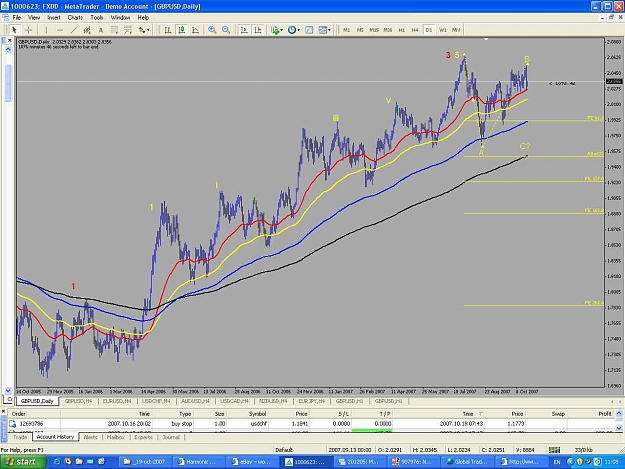Open the Alerts terminal tab
Screen dimensions: 625x469
[90, 437]
